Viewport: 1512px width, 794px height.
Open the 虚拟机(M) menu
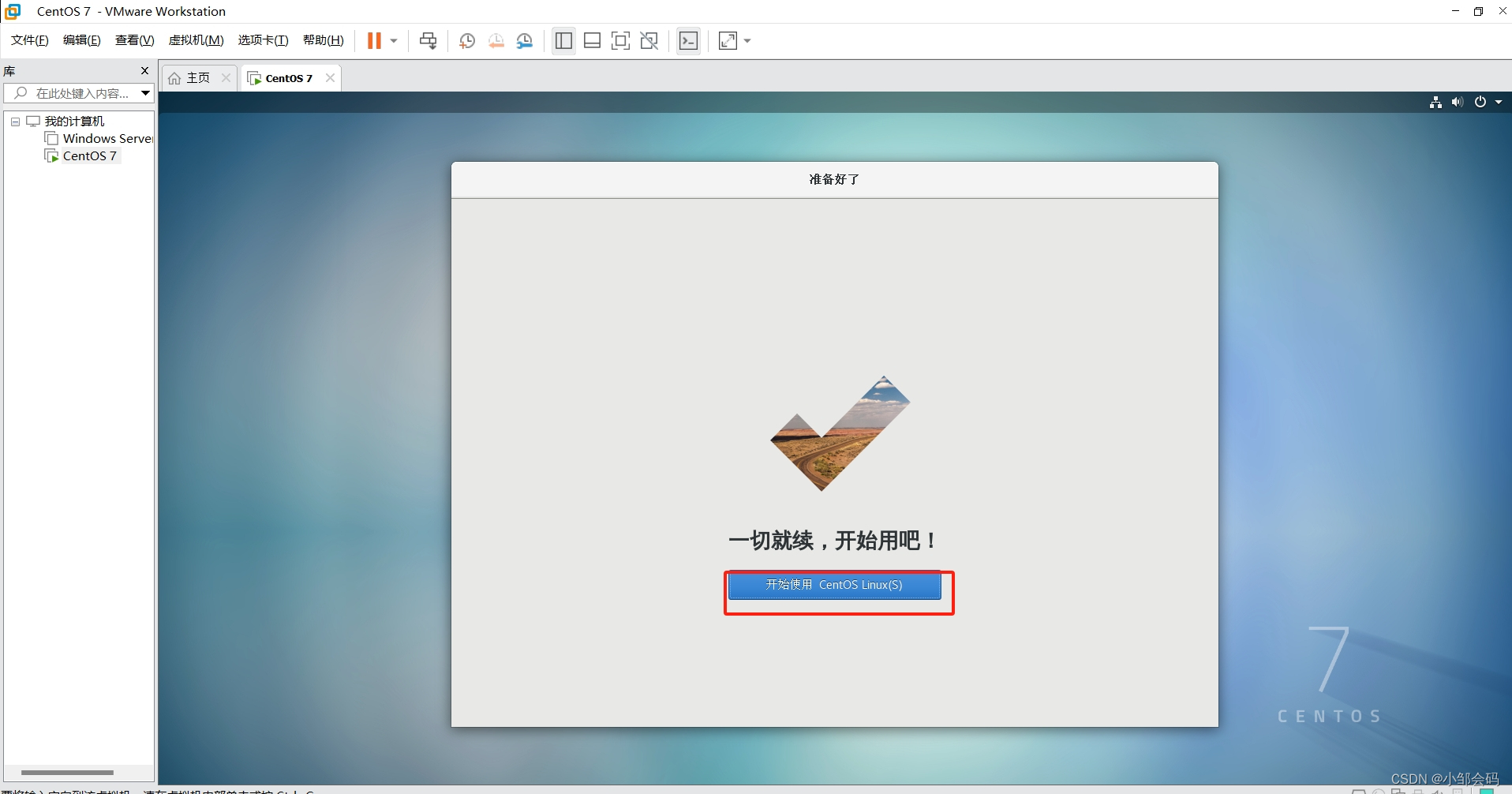196,40
